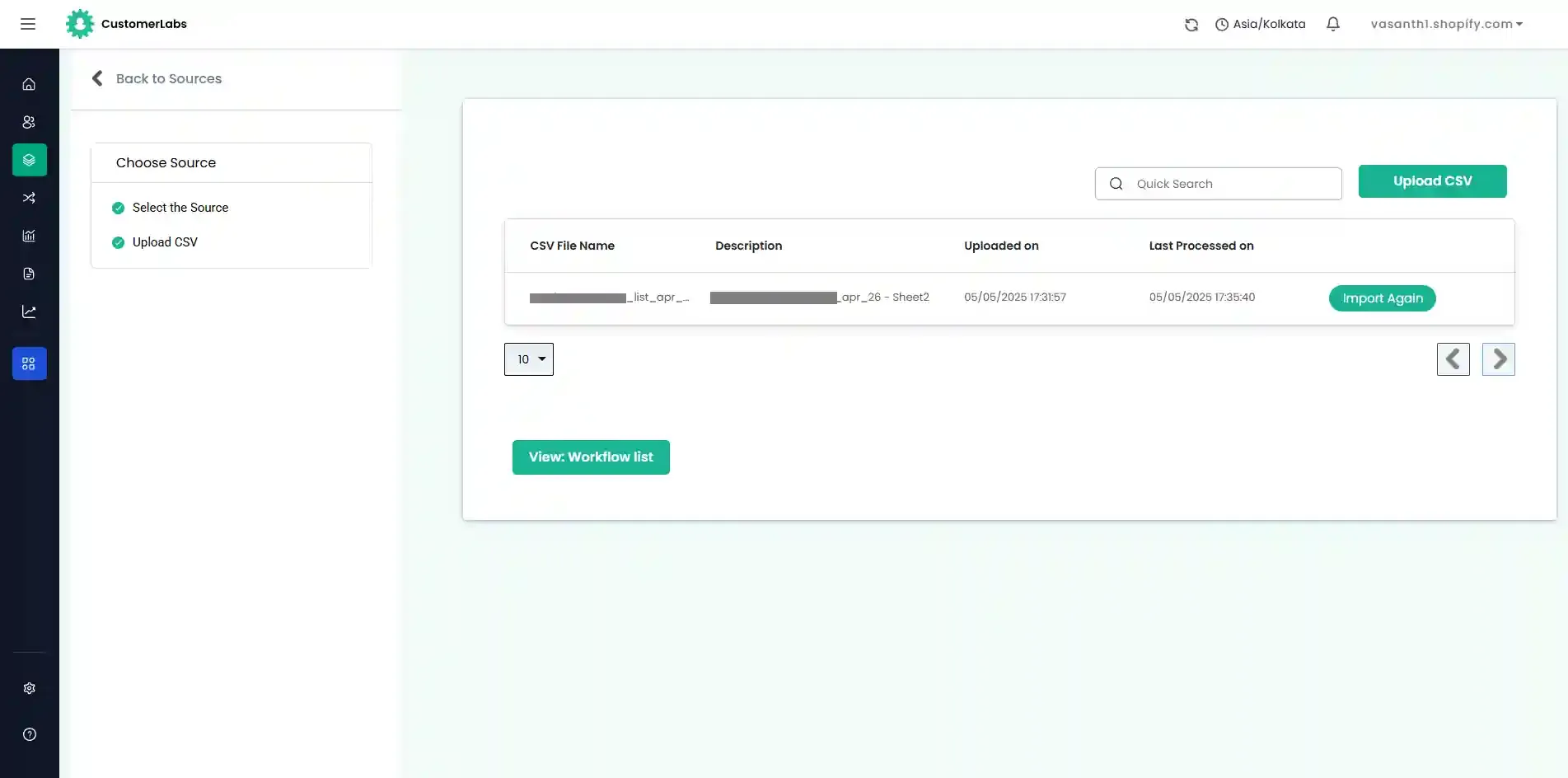Click the CSV file name ending list_apr_
1568x778 pixels.
click(x=610, y=298)
